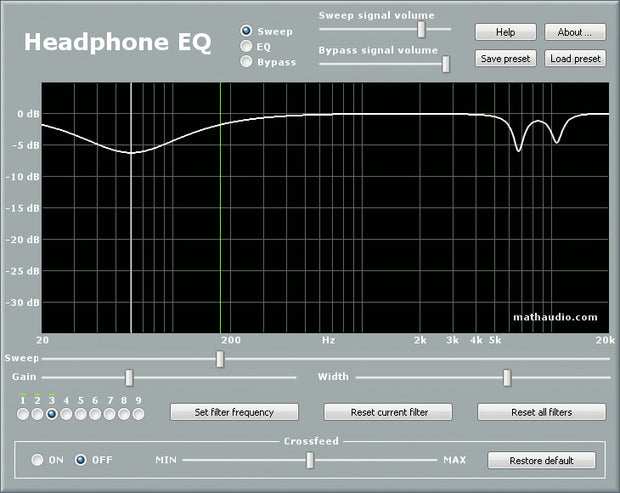Click the Crossfeed MIN-MAX slider handle
Screen dimensions: 620x493
310,460
